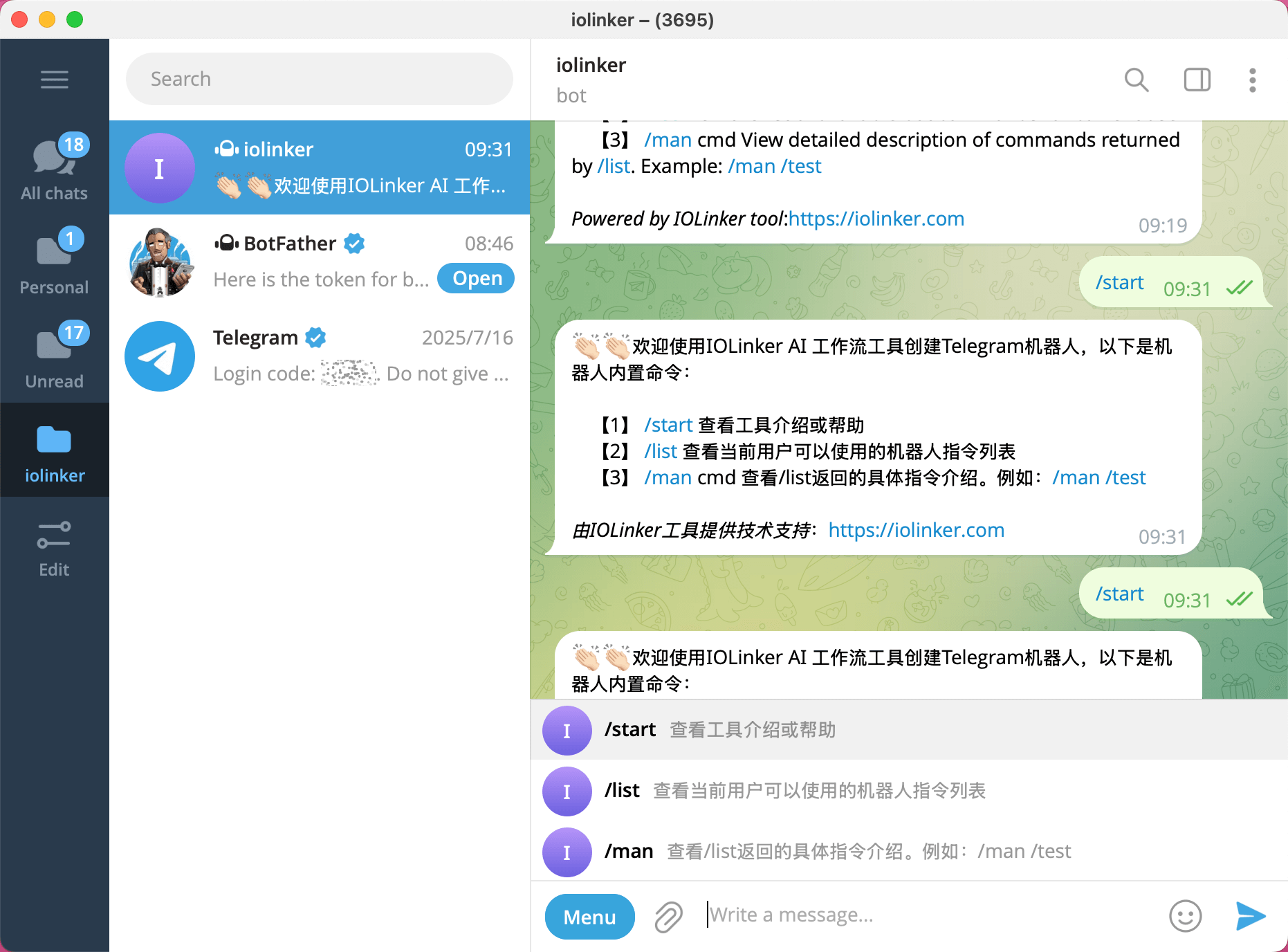The width and height of the screenshot is (1288, 952).
Task: Click the send message arrow icon
Action: coord(1249,915)
